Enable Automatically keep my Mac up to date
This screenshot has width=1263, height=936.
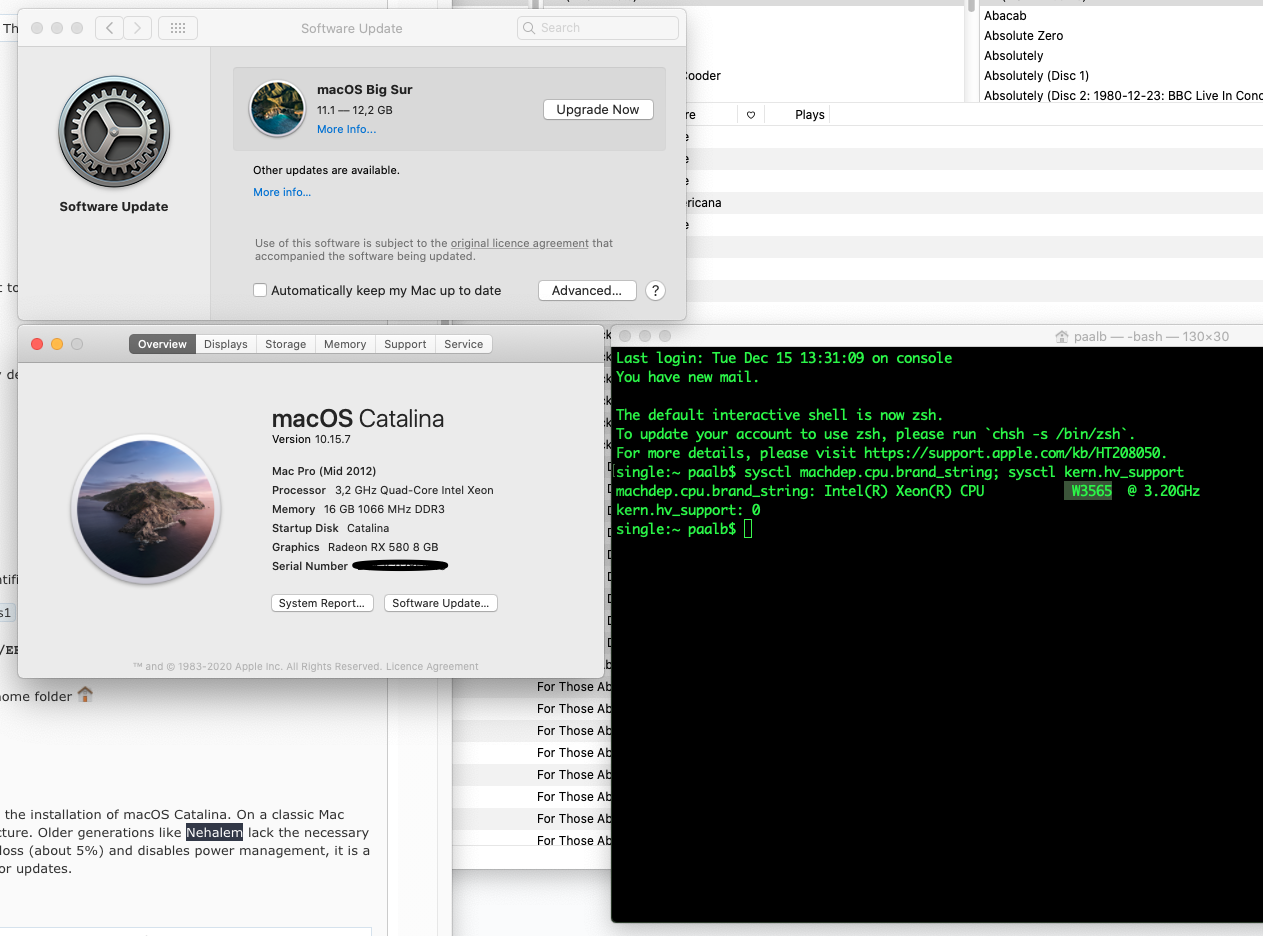260,291
